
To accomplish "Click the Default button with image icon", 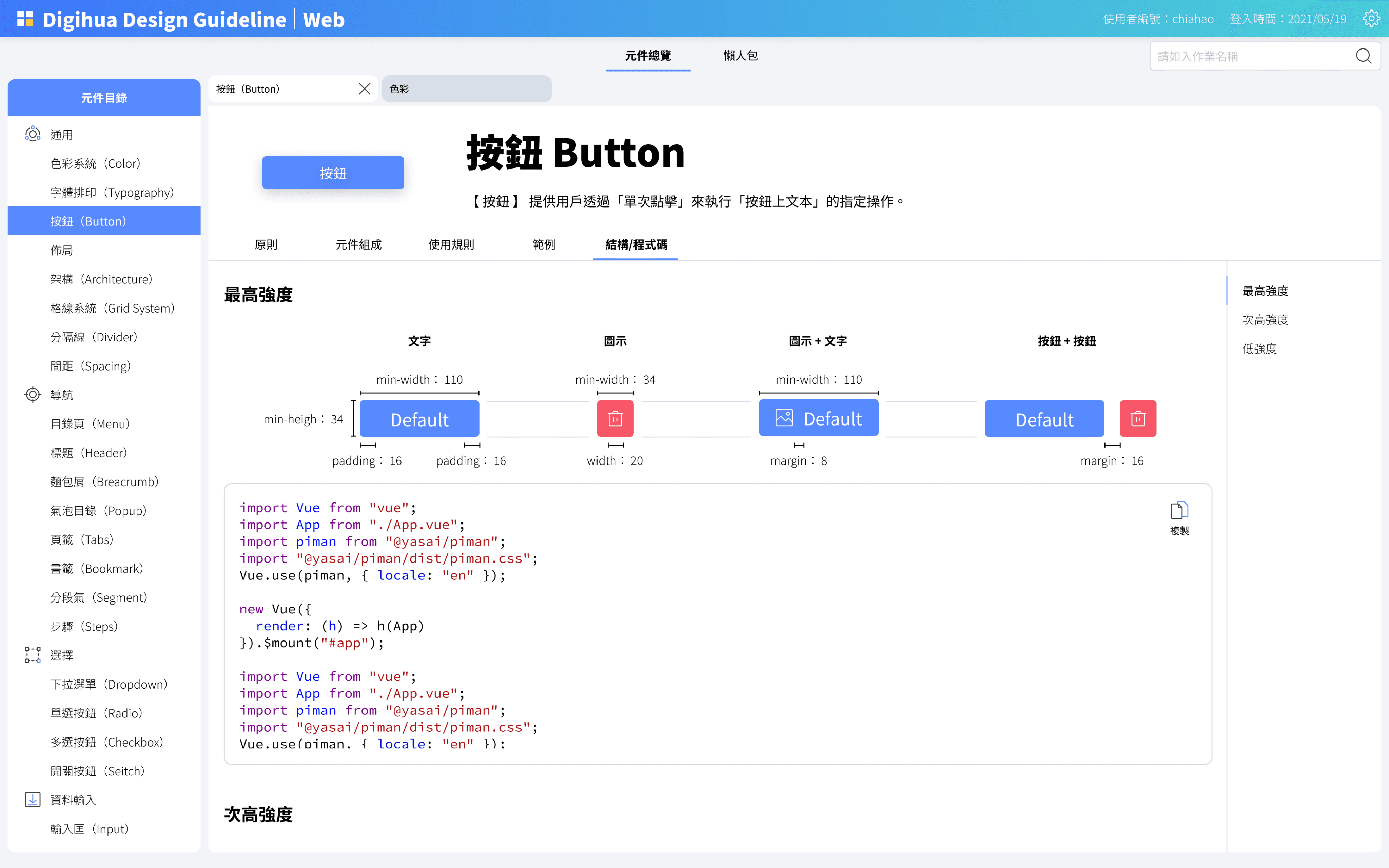I will pyautogui.click(x=818, y=418).
